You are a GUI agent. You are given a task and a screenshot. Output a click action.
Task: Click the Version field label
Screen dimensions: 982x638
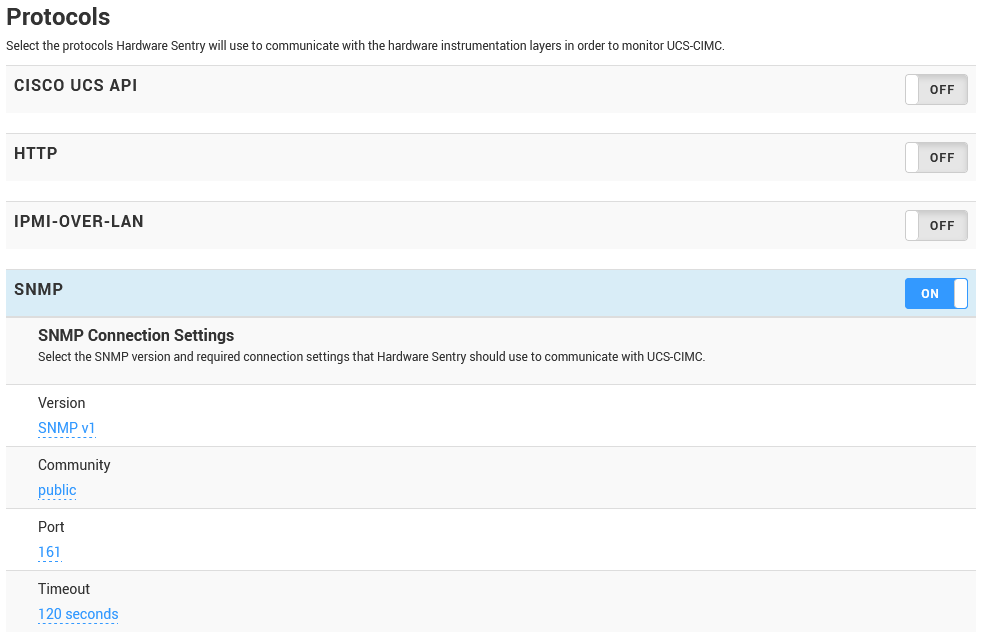pos(62,403)
